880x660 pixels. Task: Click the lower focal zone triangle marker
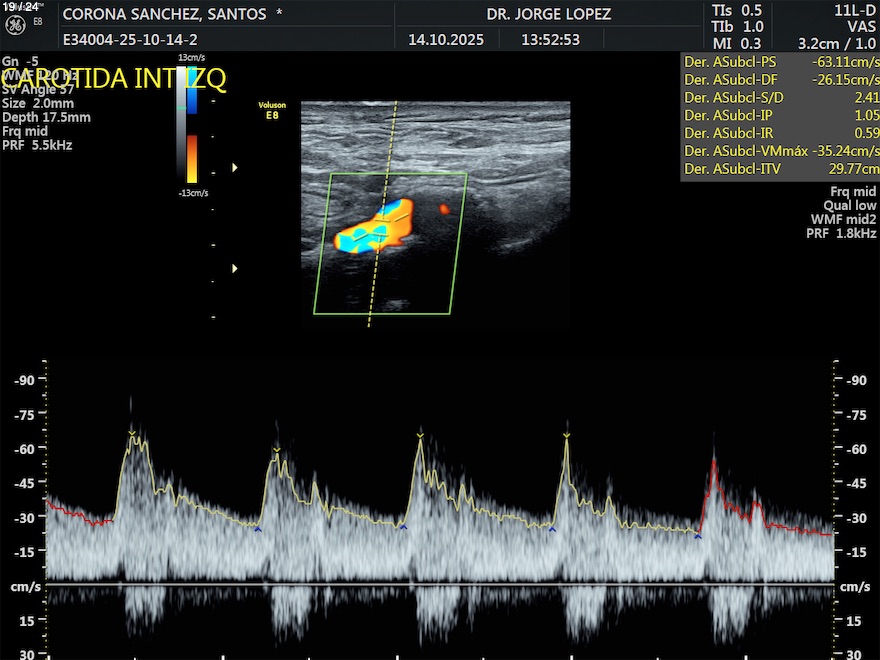pos(235,268)
